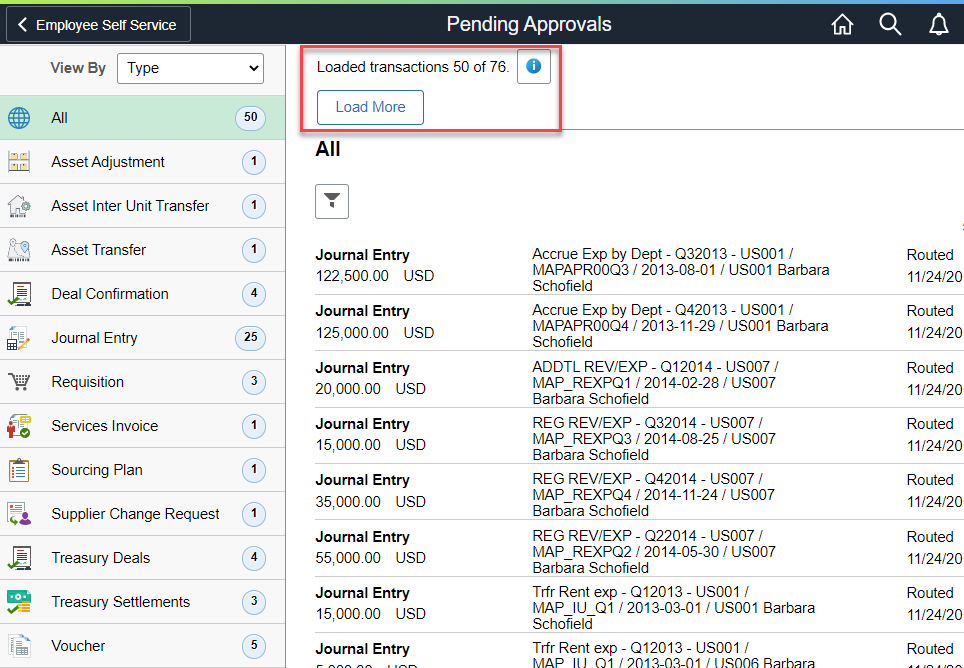Open the notifications bell icon

[938, 25]
